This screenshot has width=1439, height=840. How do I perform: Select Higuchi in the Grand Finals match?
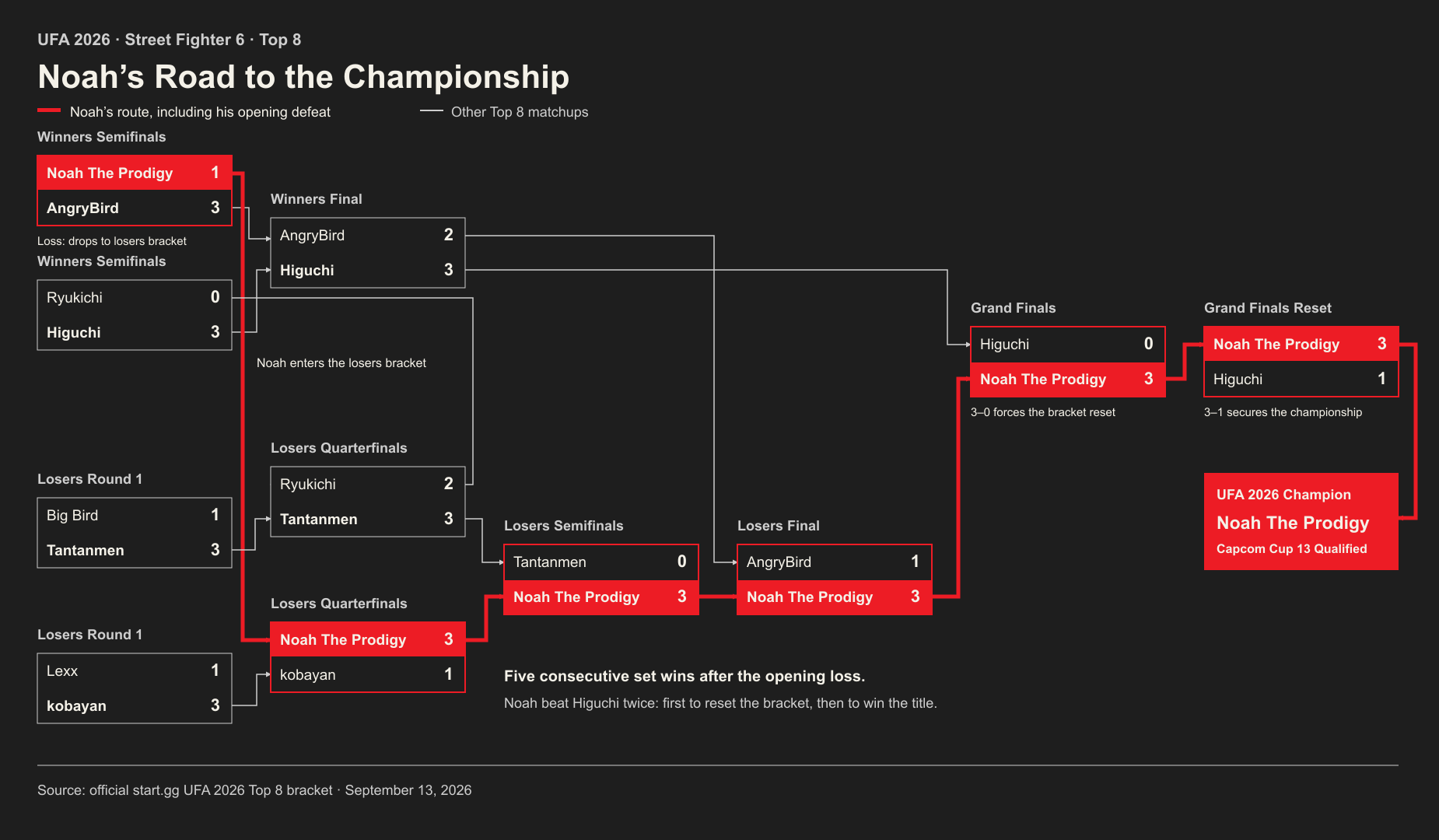[1068, 344]
